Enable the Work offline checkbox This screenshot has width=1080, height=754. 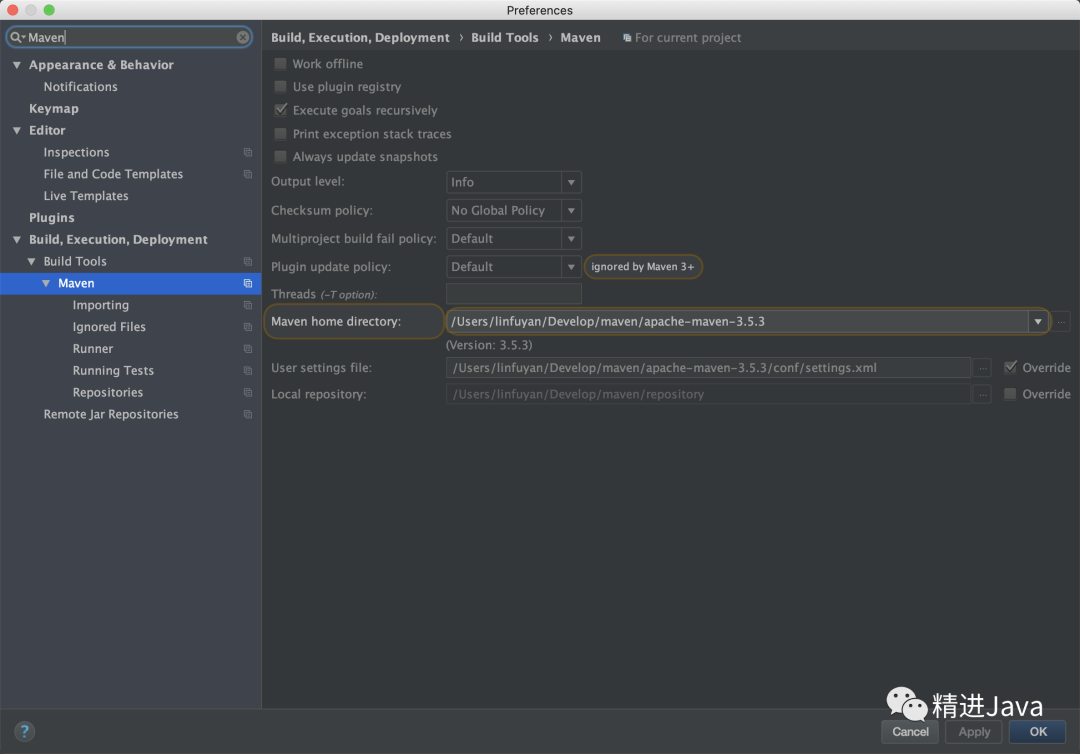point(281,64)
